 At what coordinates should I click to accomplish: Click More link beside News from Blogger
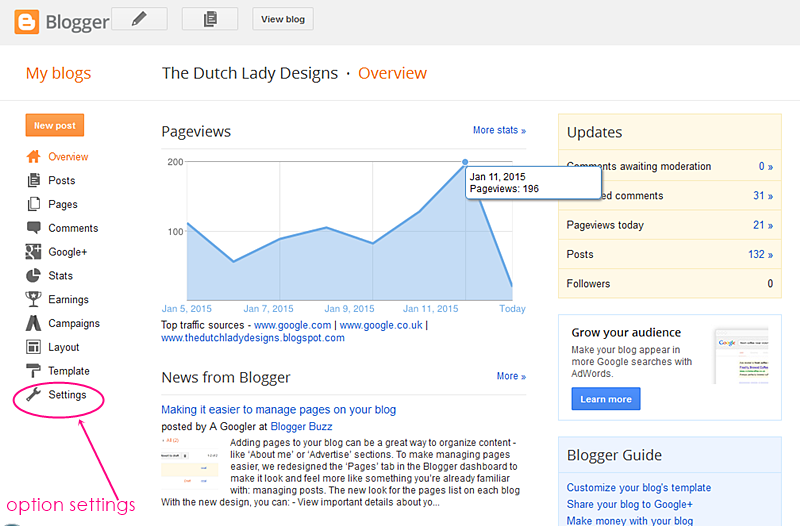[x=511, y=376]
